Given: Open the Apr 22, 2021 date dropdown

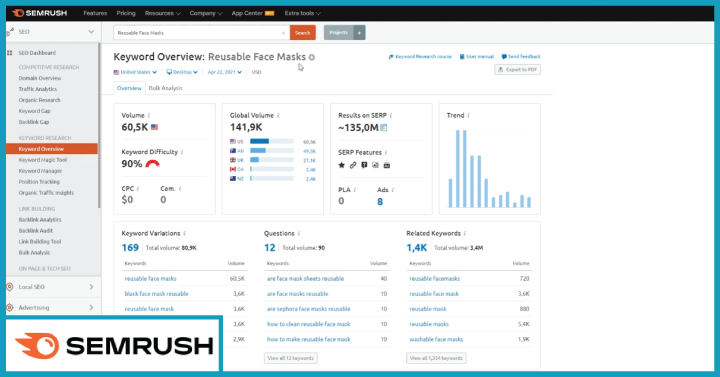Looking at the screenshot, I should (225, 72).
